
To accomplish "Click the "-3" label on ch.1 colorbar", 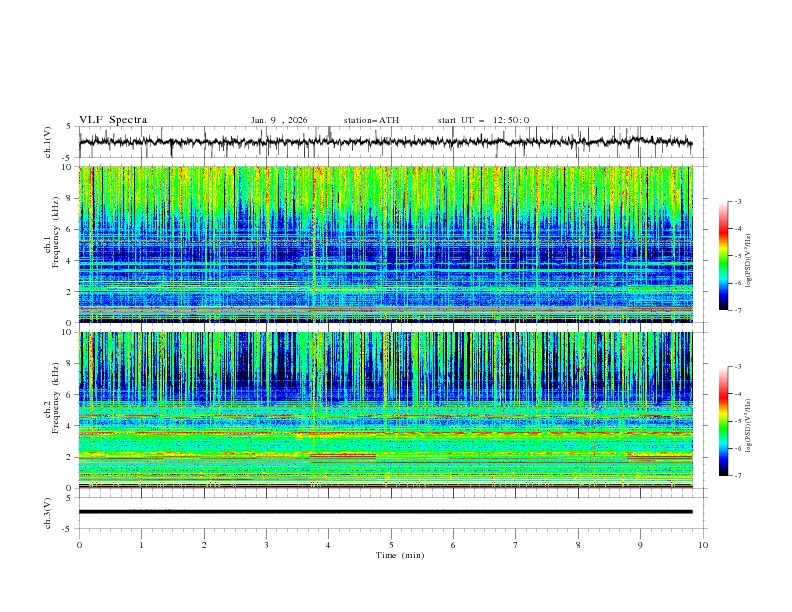I will coord(738,201).
